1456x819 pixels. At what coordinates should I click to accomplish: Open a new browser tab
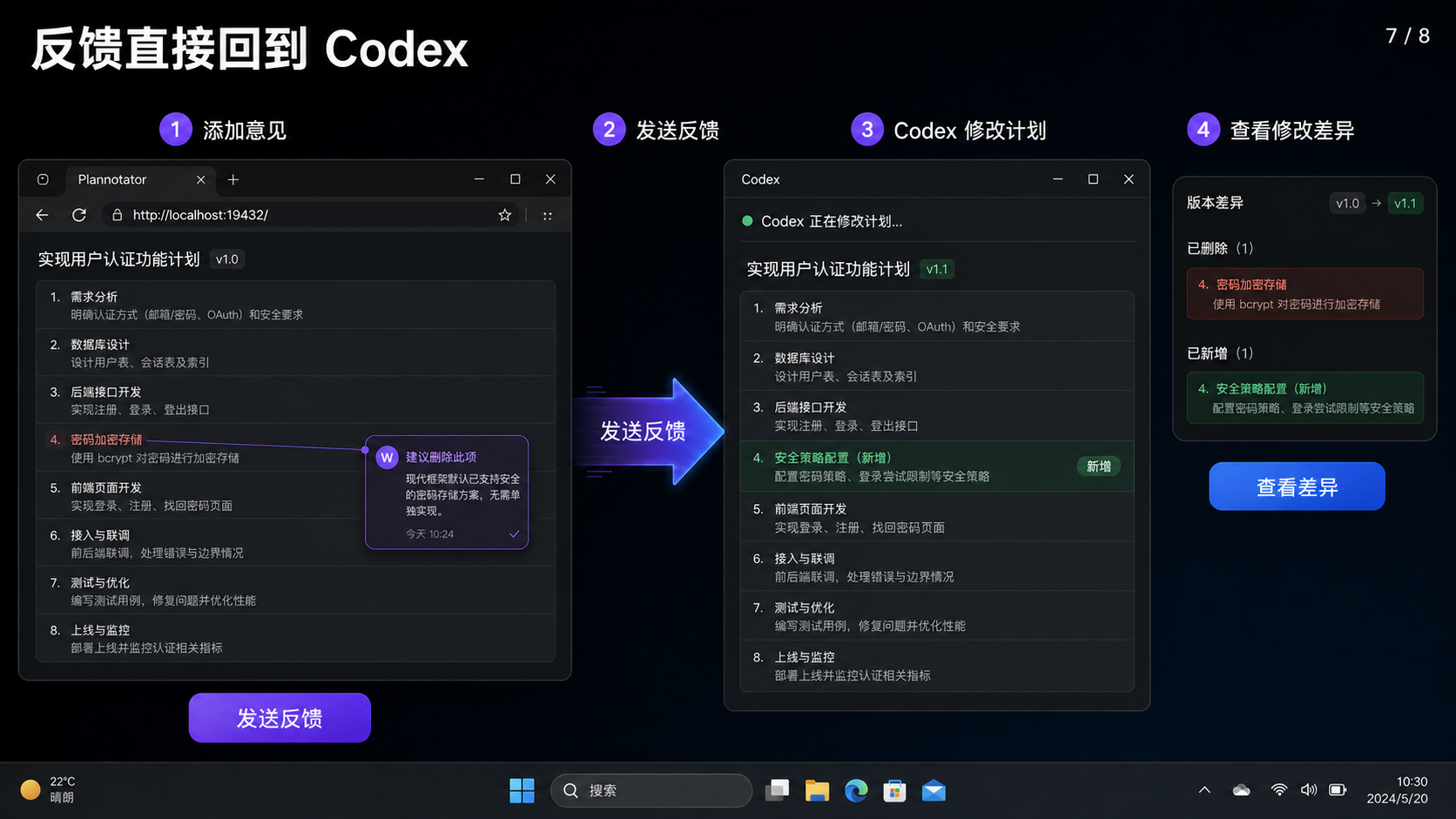[x=233, y=179]
